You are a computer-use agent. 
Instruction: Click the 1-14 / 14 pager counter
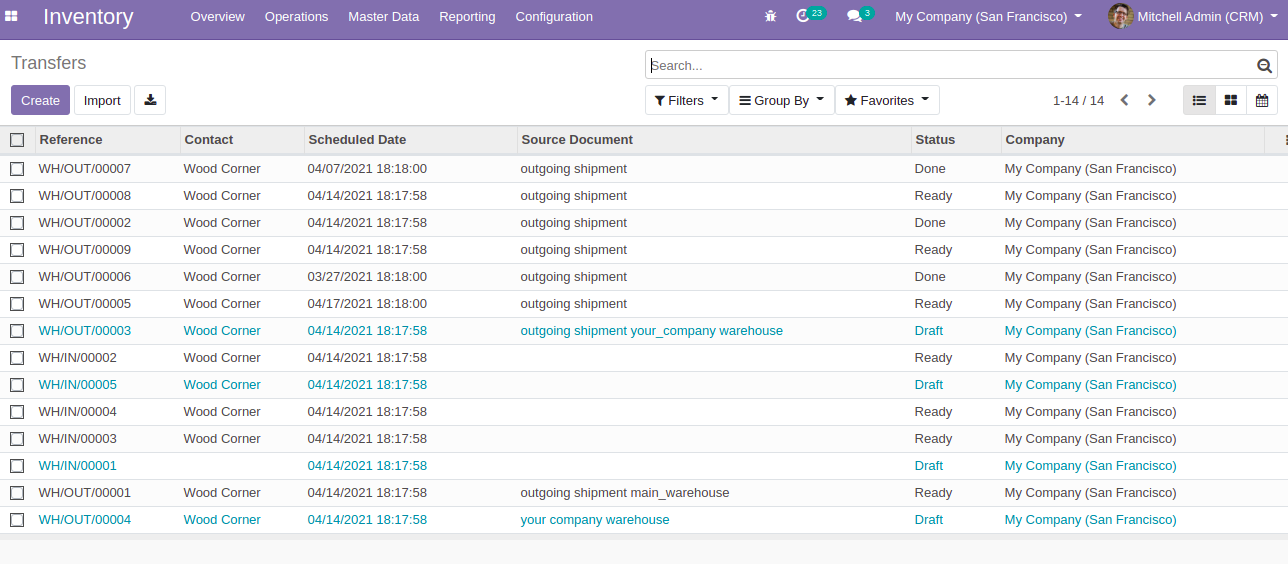coord(1078,100)
